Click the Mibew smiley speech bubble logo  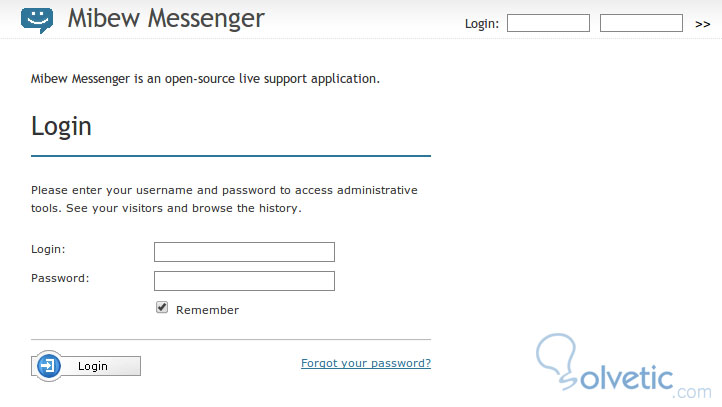37,19
